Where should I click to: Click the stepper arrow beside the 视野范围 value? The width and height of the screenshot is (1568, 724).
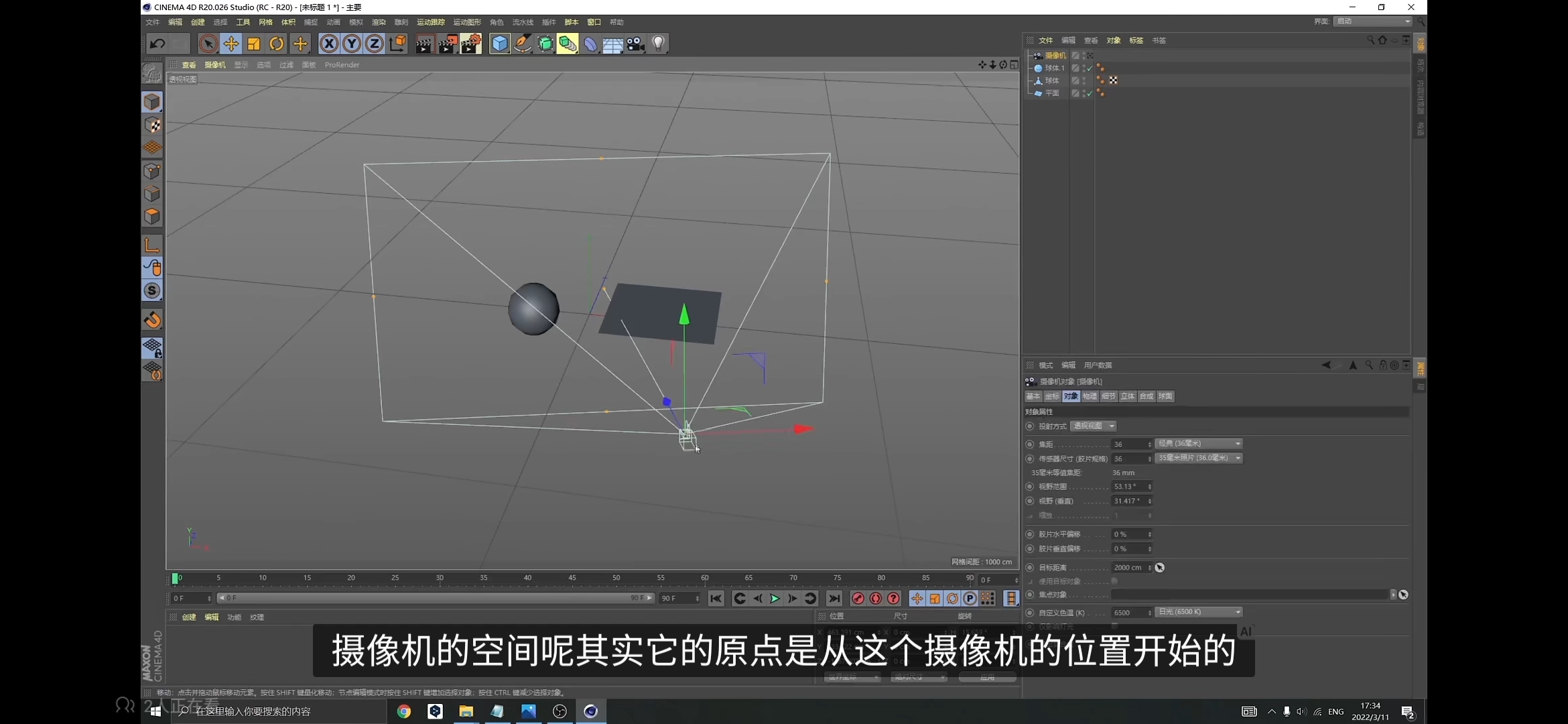(x=1150, y=487)
